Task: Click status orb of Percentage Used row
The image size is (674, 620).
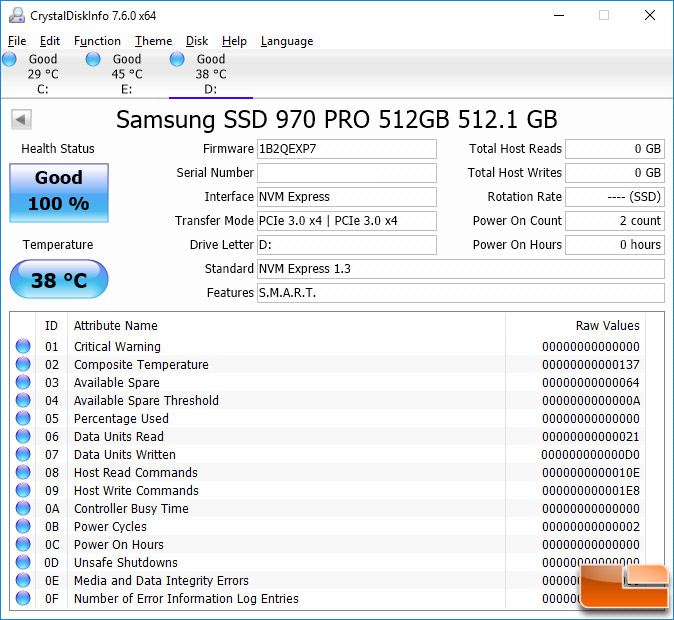Action: 23,418
